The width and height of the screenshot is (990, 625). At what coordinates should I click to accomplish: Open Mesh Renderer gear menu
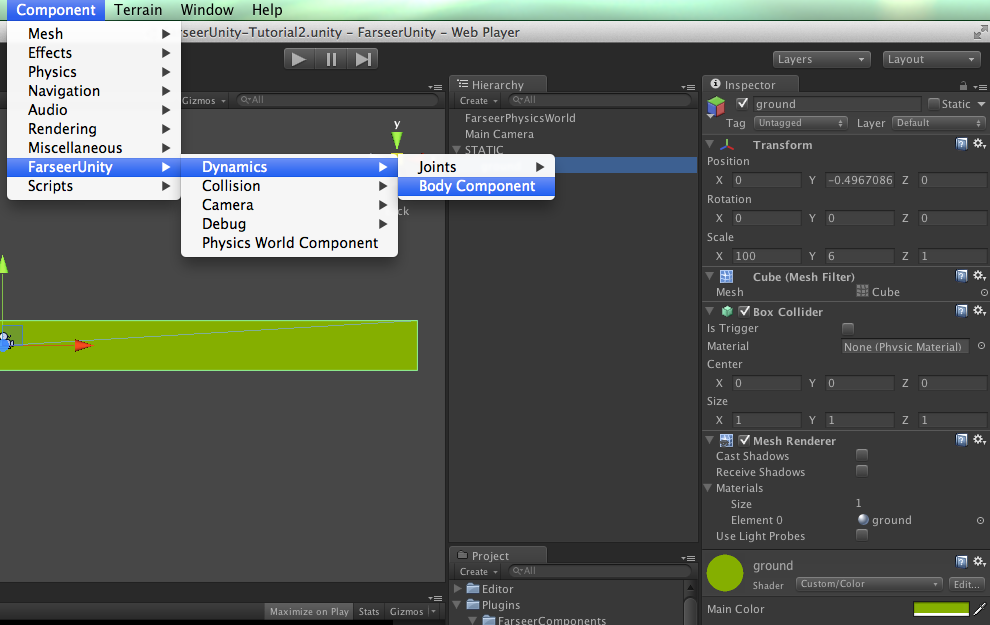(979, 440)
